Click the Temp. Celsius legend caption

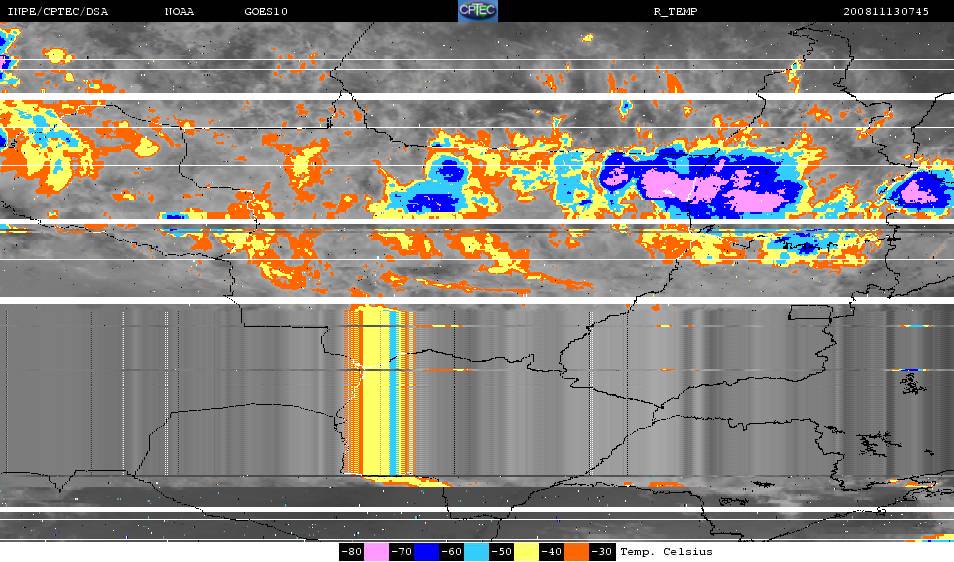666,552
